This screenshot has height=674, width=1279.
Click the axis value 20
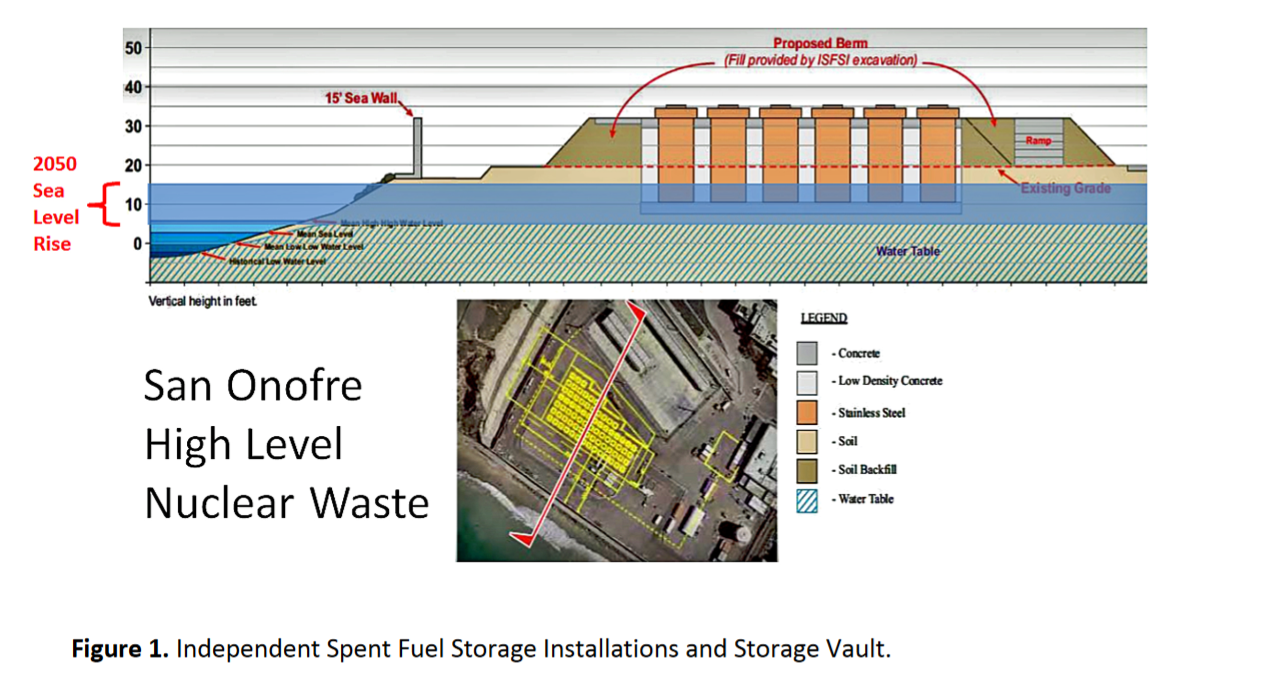tap(134, 165)
